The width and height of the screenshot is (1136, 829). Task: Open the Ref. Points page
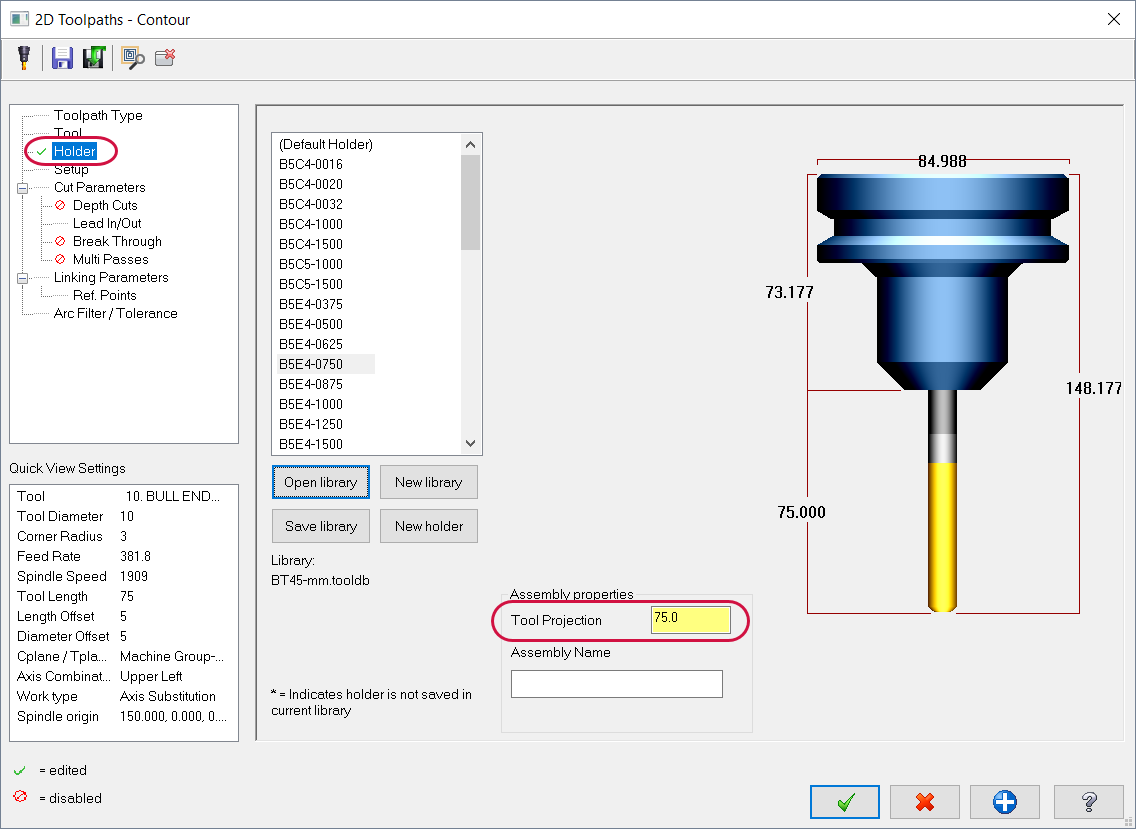pos(104,295)
